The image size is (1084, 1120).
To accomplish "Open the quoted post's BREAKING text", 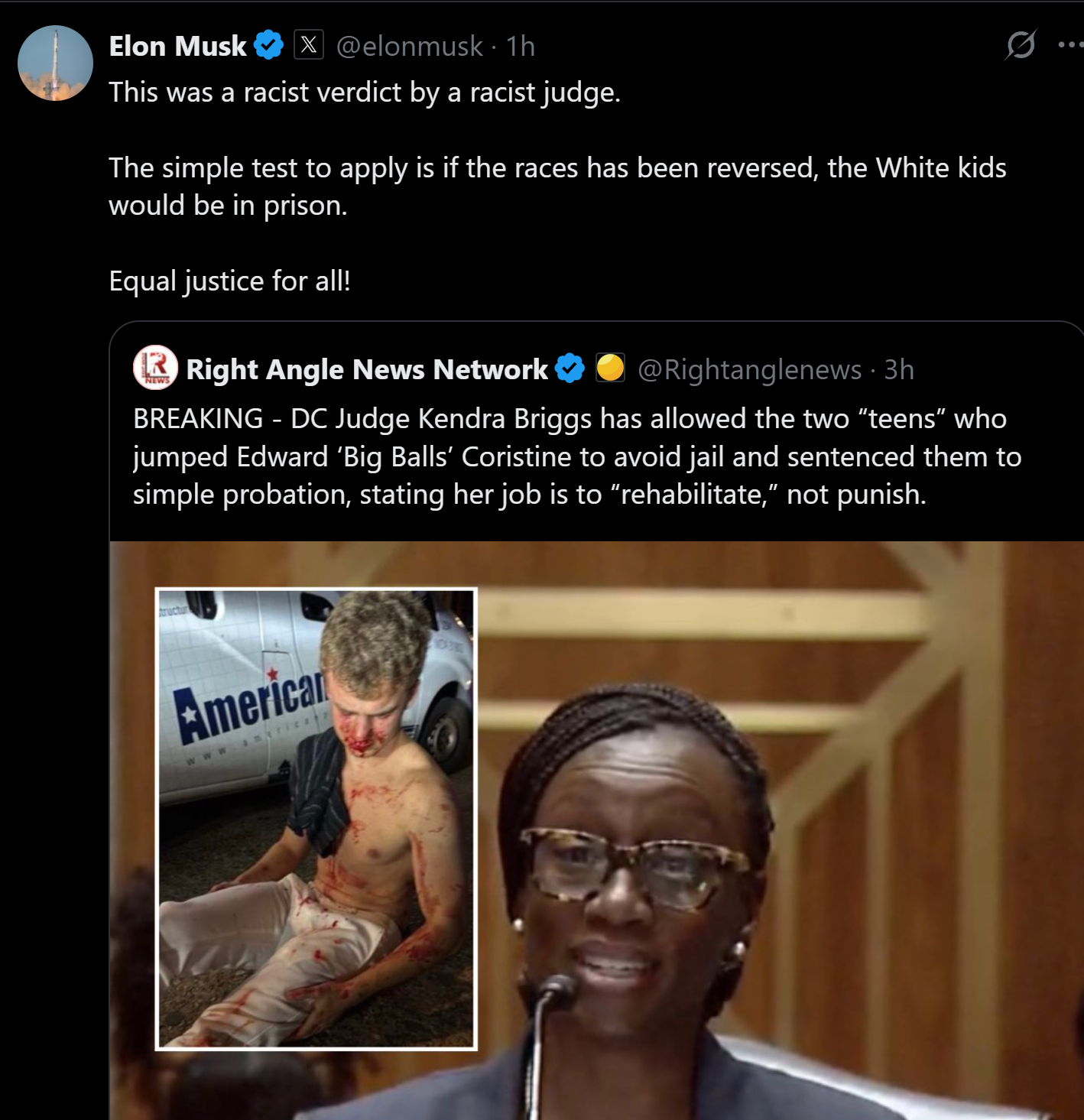I will point(577,456).
